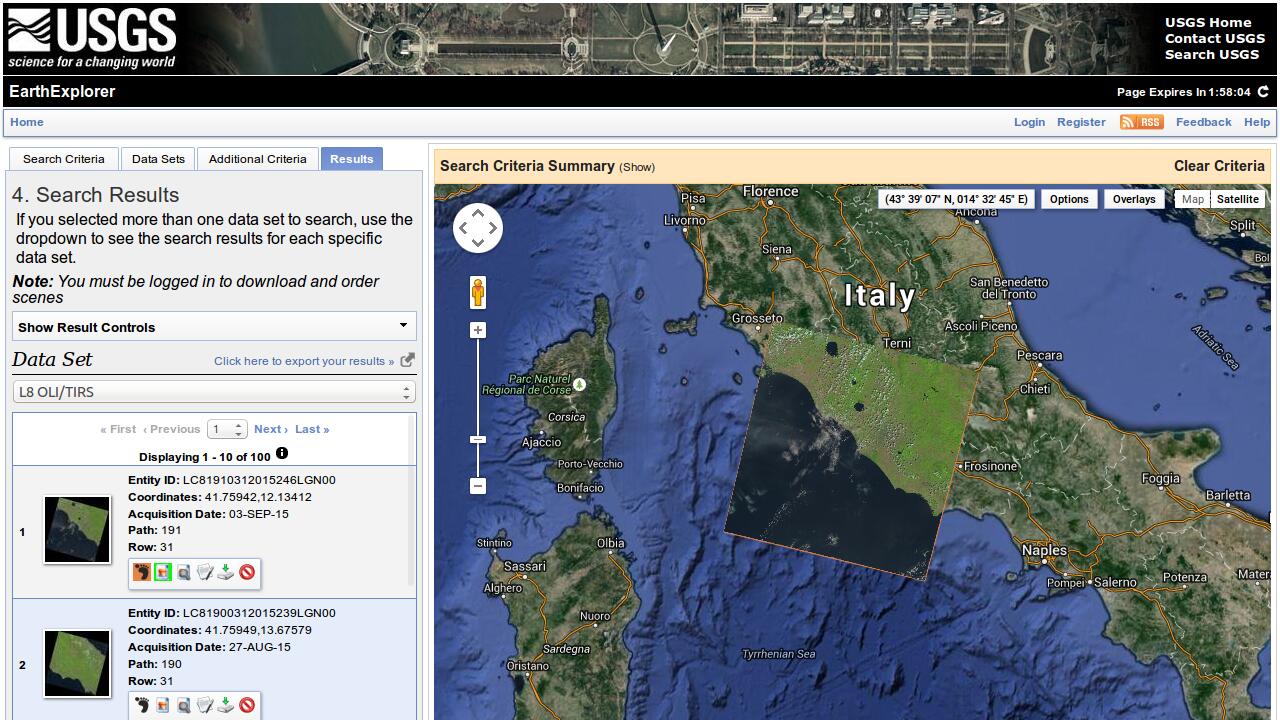Refresh page expiration timer icon

pos(1263,91)
